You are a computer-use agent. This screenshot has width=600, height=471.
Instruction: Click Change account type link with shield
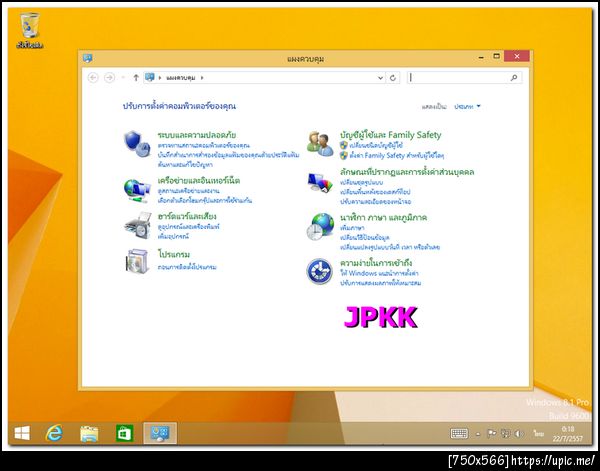376,145
